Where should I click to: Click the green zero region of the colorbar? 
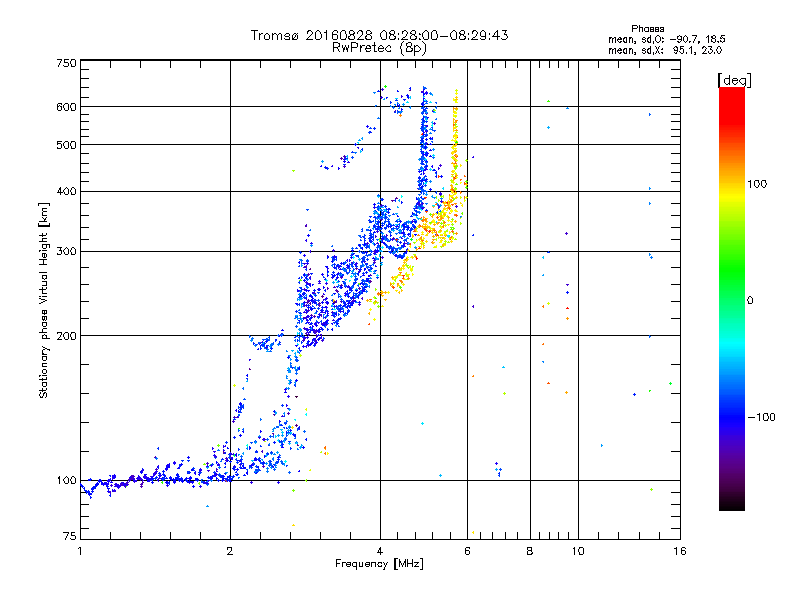(732, 300)
